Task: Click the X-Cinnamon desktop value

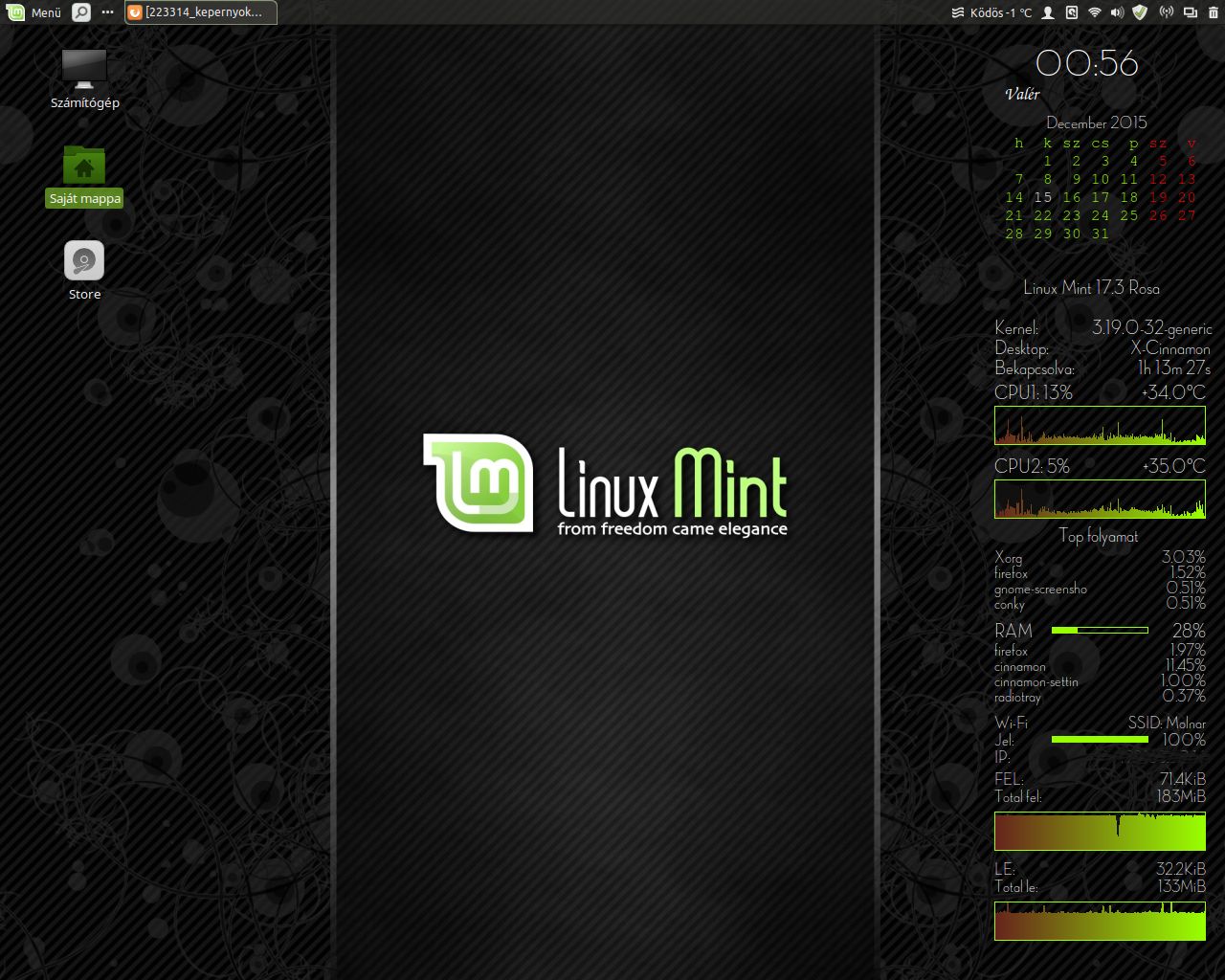Action: coord(1170,348)
